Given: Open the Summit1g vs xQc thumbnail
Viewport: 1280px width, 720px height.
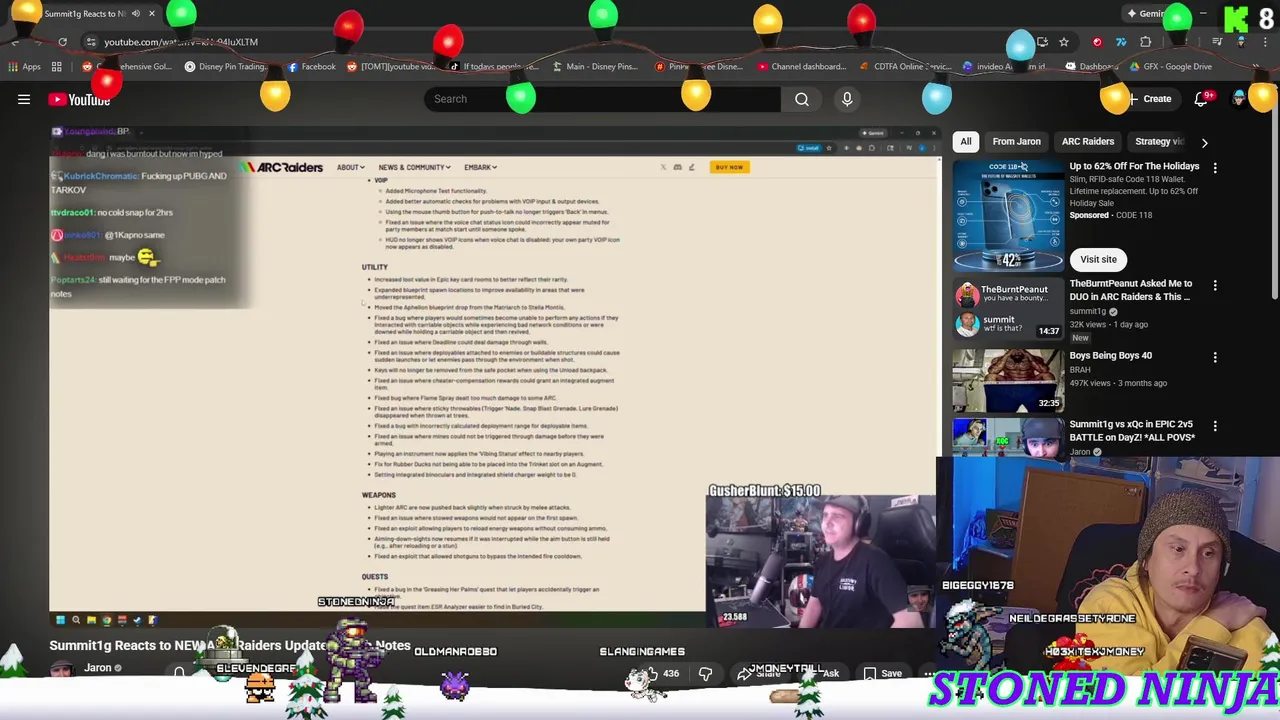Looking at the screenshot, I should [x=1008, y=438].
